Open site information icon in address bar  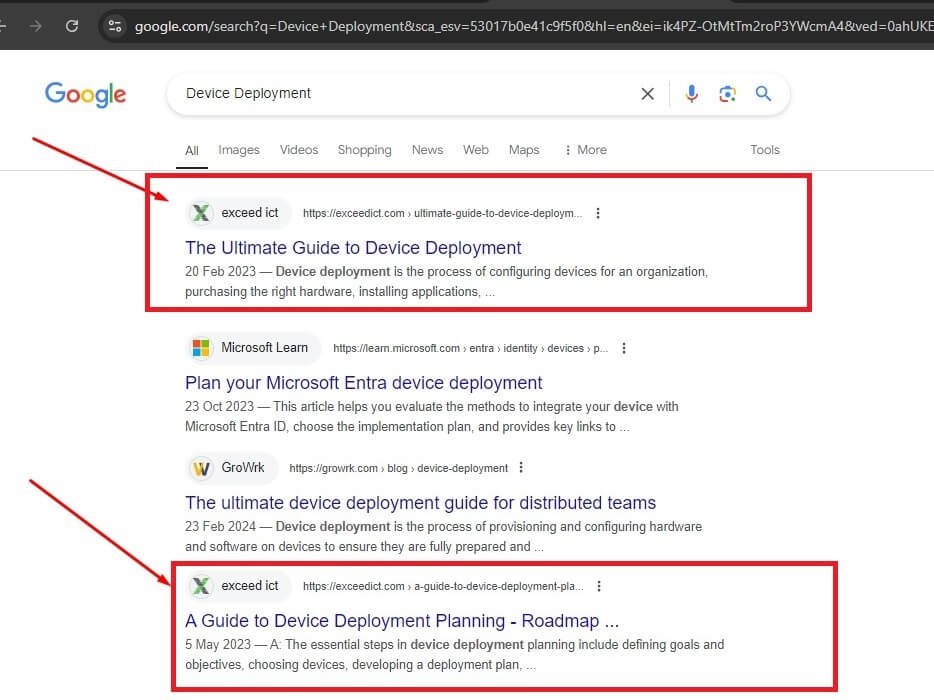(114, 26)
